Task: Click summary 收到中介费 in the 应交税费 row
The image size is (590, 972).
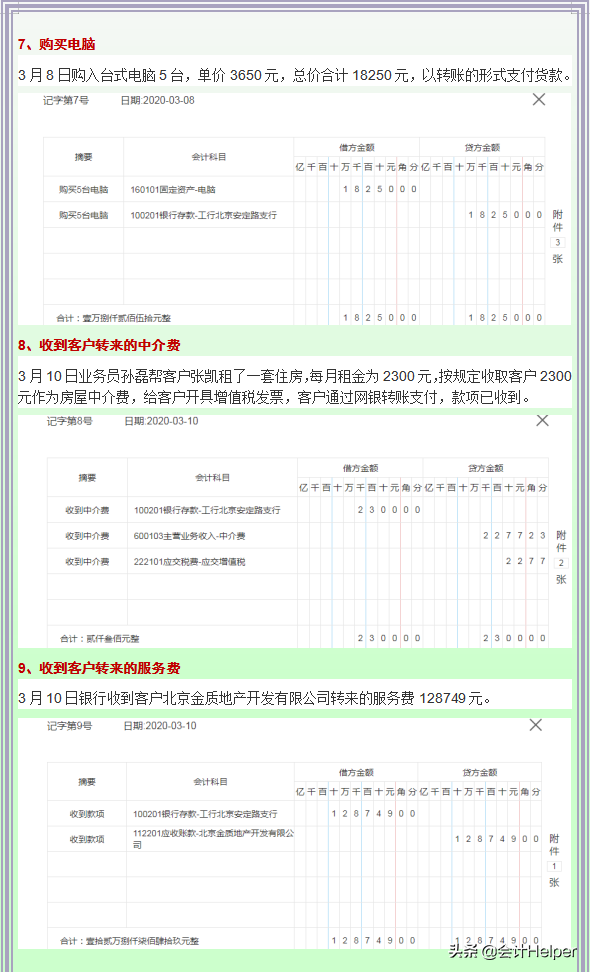Action: [87, 562]
